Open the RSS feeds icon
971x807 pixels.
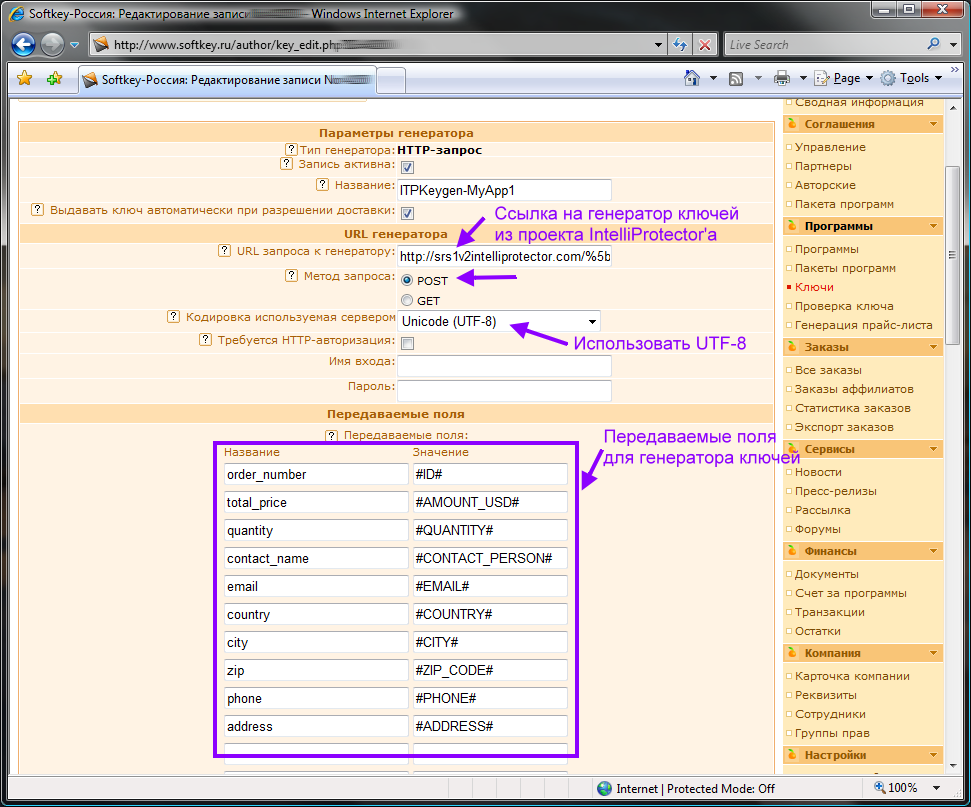pyautogui.click(x=736, y=79)
